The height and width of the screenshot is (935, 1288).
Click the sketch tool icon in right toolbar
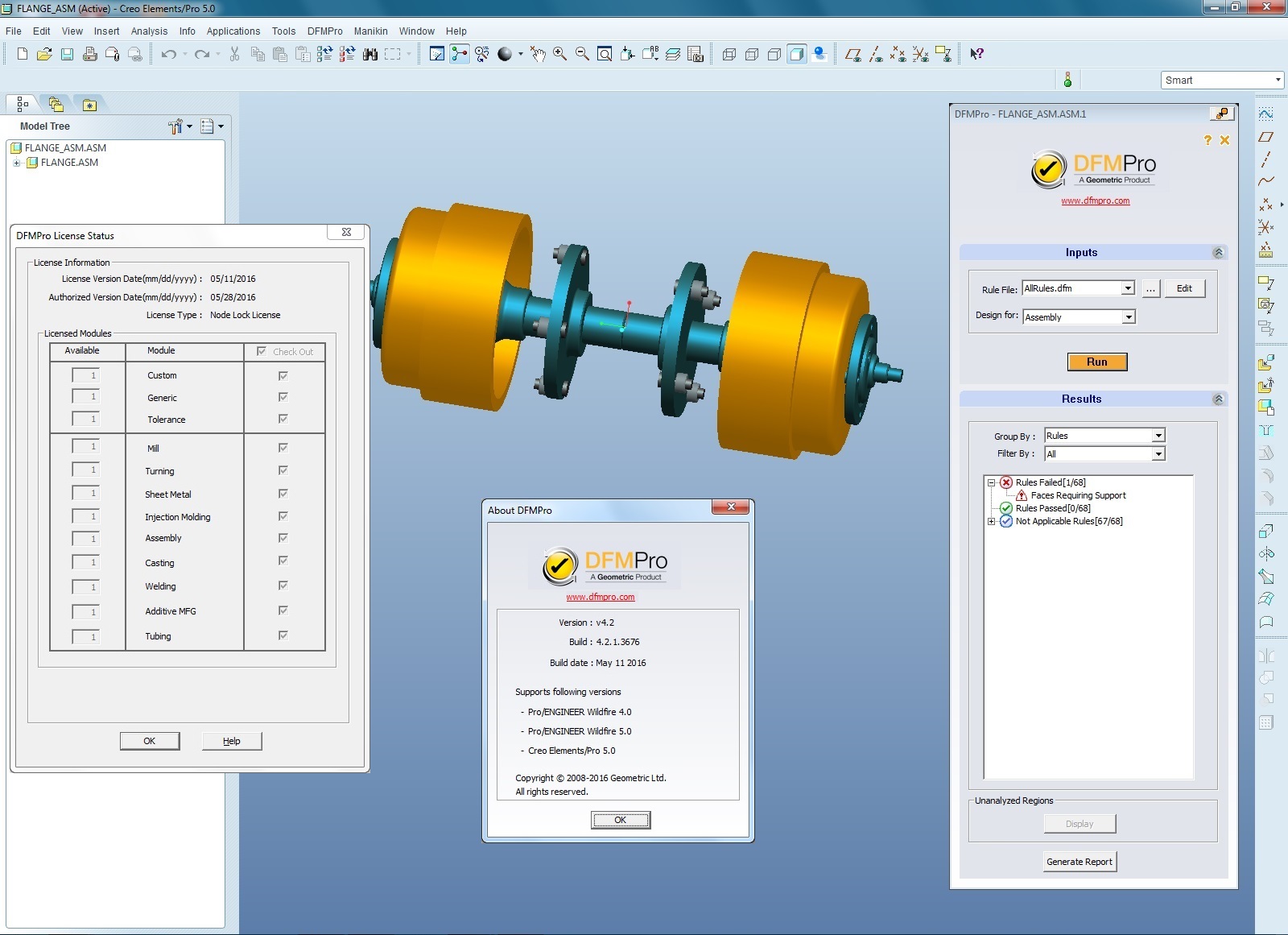click(1266, 114)
